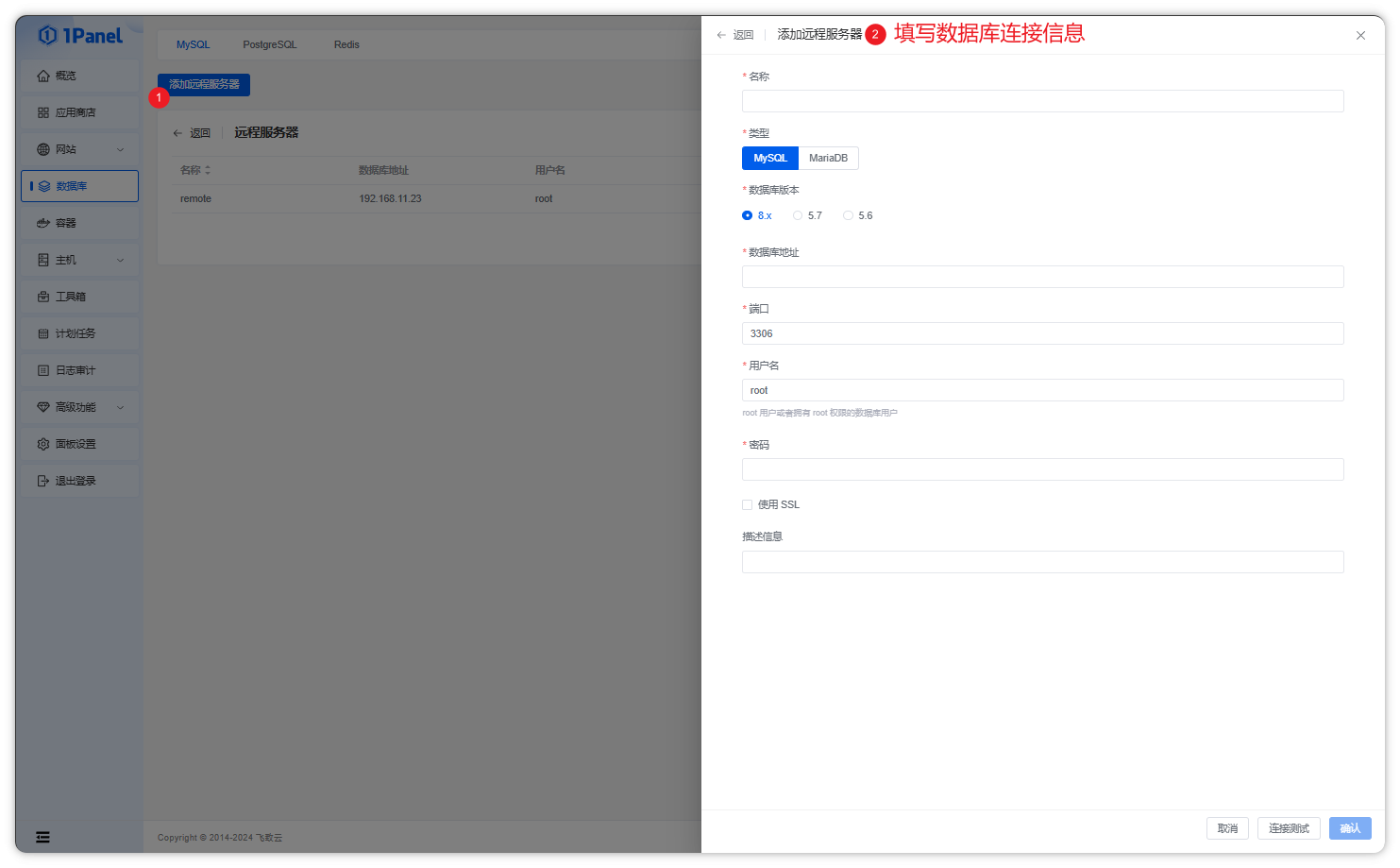This screenshot has height=868, width=1400.
Task: Click the 容器 docker container icon
Action: 43,223
